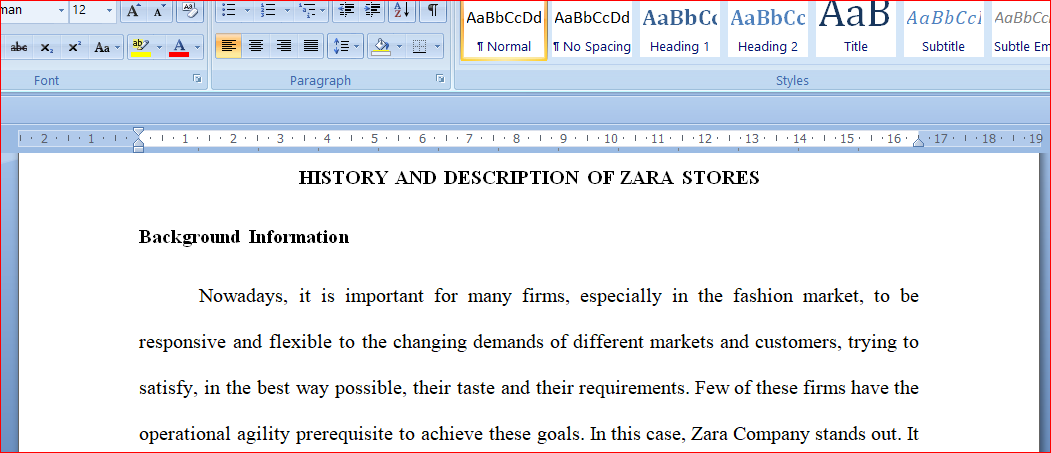Click the word 'responsive' in the document

[183, 343]
